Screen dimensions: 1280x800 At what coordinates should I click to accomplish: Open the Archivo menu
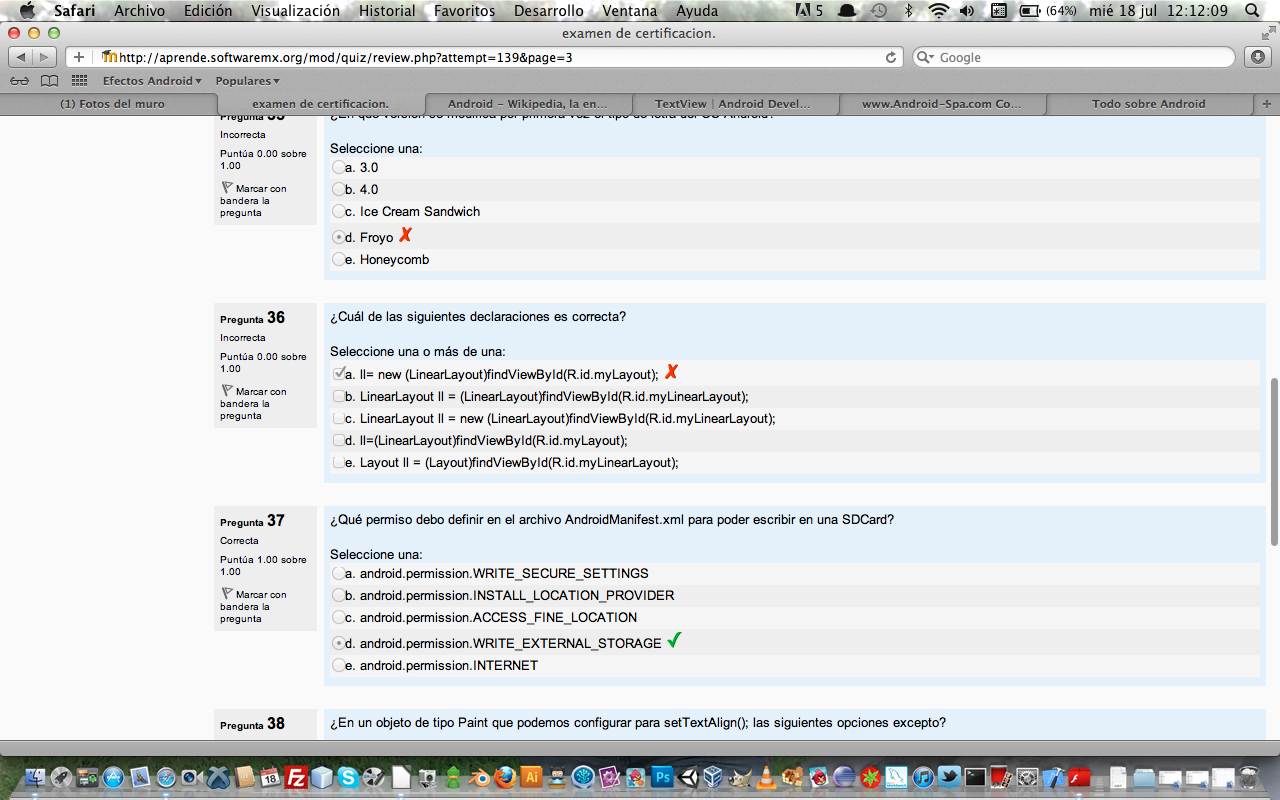[139, 11]
